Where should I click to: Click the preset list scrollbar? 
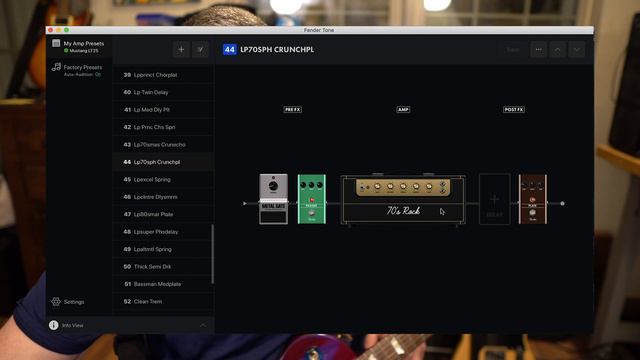(x=213, y=254)
